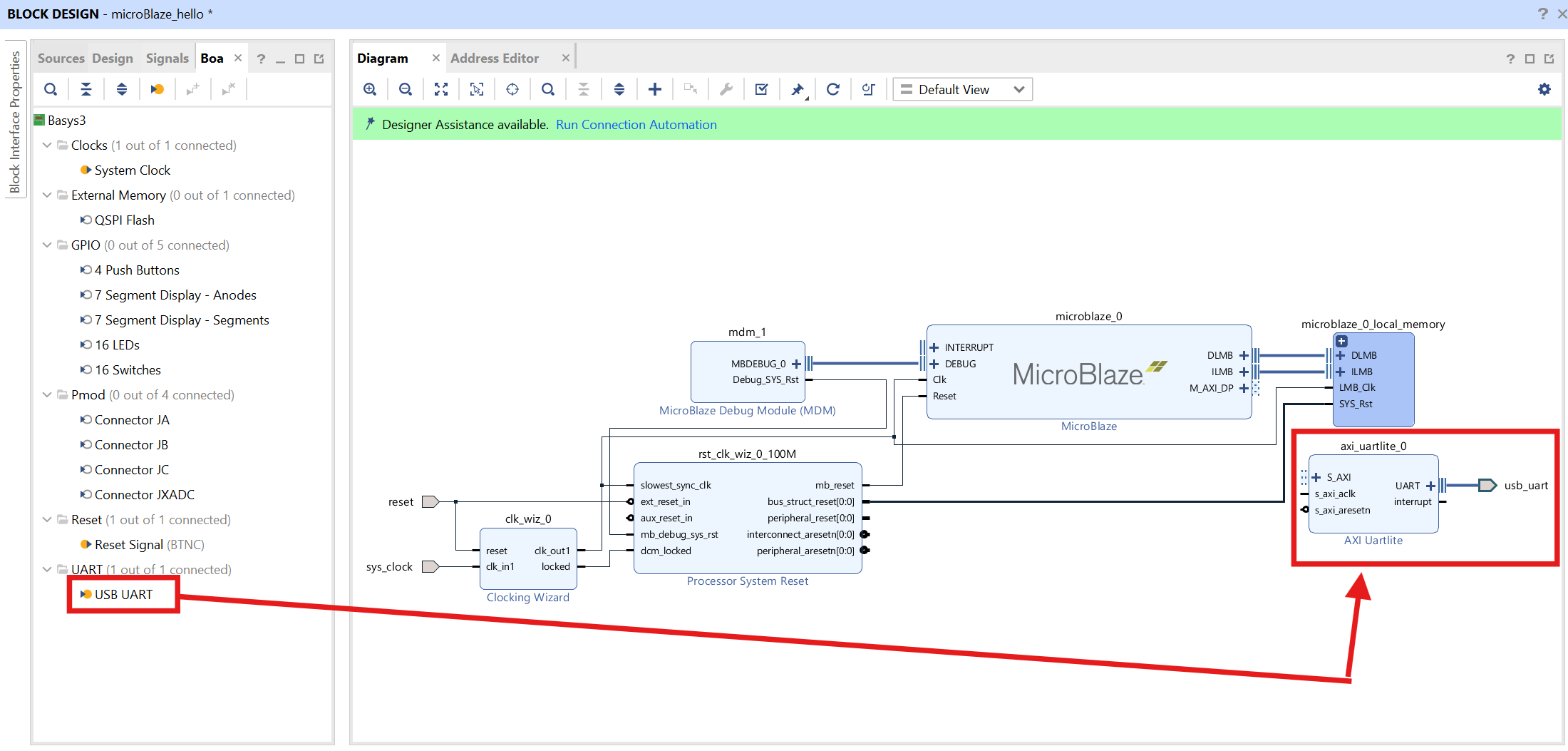Collapse all in Board panel
Screen dimensions: 1568x751
click(x=86, y=89)
